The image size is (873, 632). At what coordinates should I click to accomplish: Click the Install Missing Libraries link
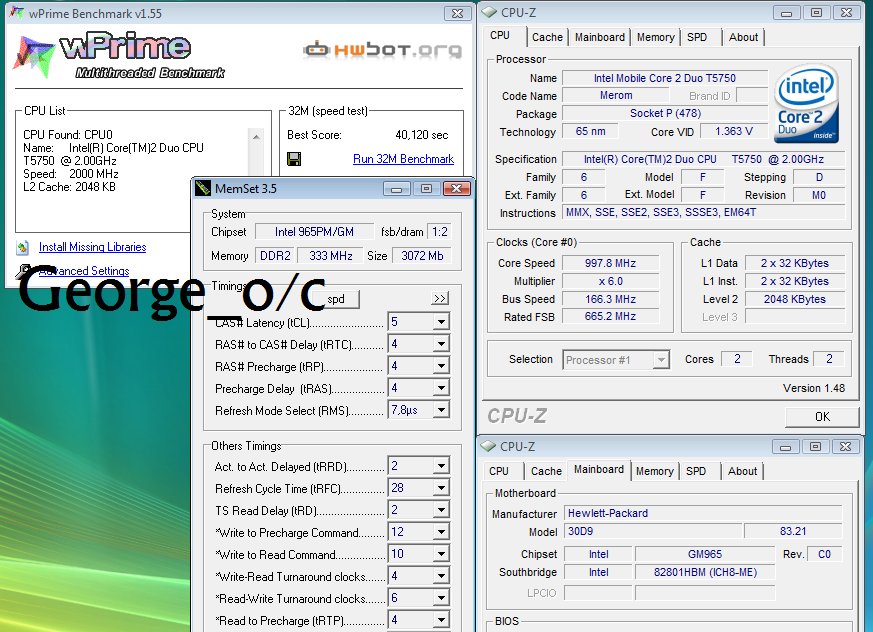pyautogui.click(x=92, y=247)
